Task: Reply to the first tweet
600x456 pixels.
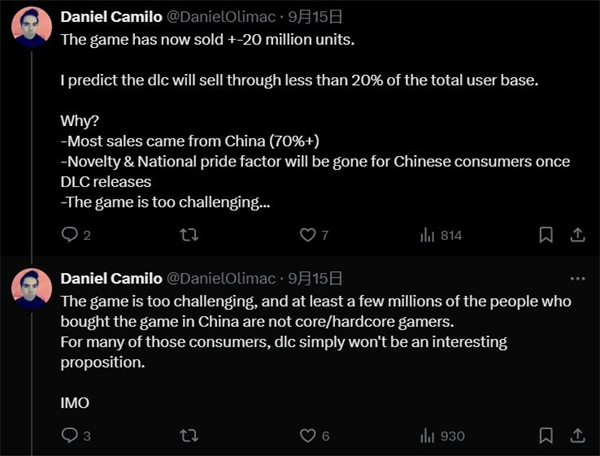Action: pos(69,235)
